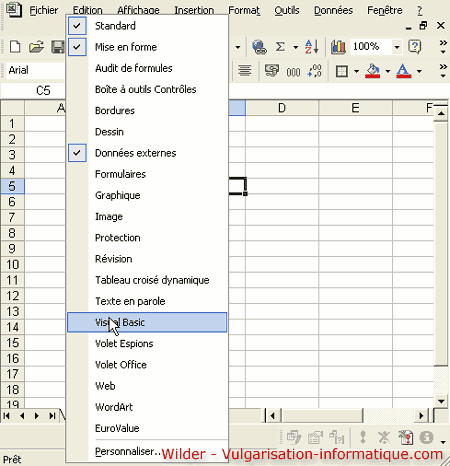Select Tableau croisé dynamique in the list
450x466 pixels.
coord(147,280)
